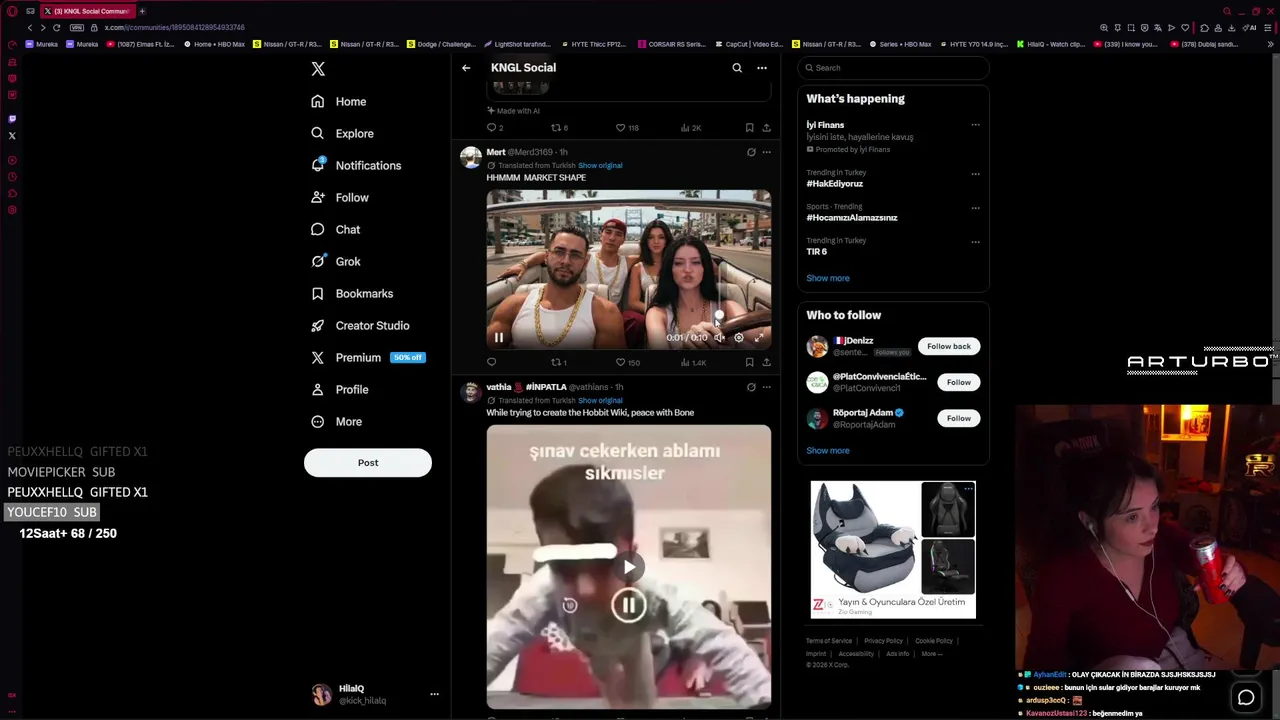Open Notifications in the sidebar

[x=356, y=165]
